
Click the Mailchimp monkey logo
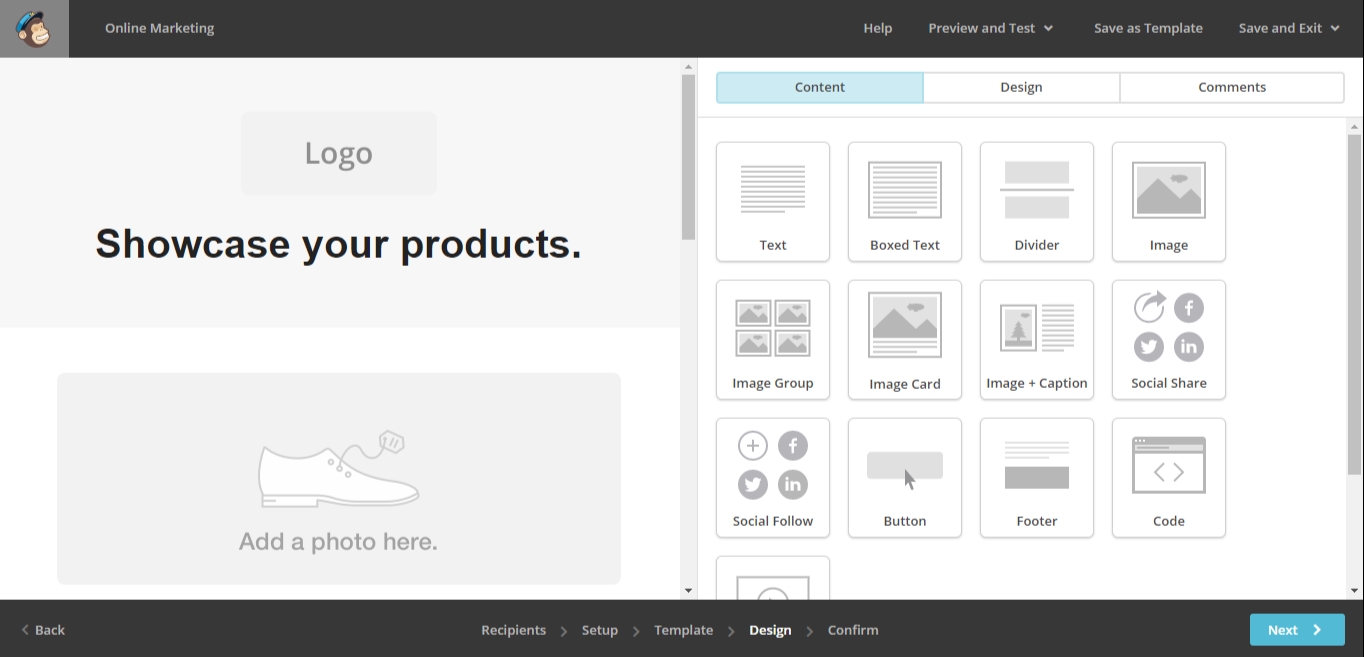(x=34, y=28)
